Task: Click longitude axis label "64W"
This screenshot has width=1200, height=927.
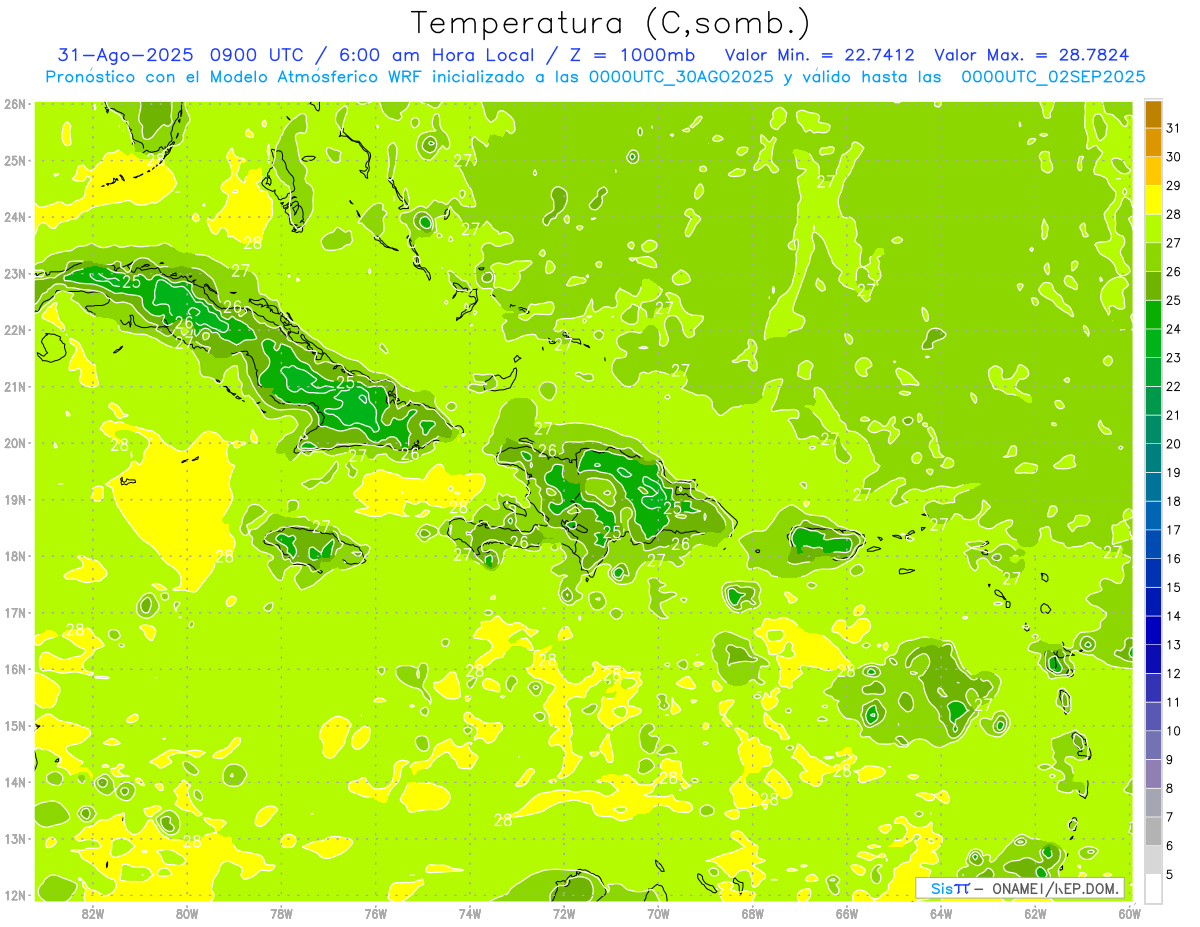Action: 941,914
